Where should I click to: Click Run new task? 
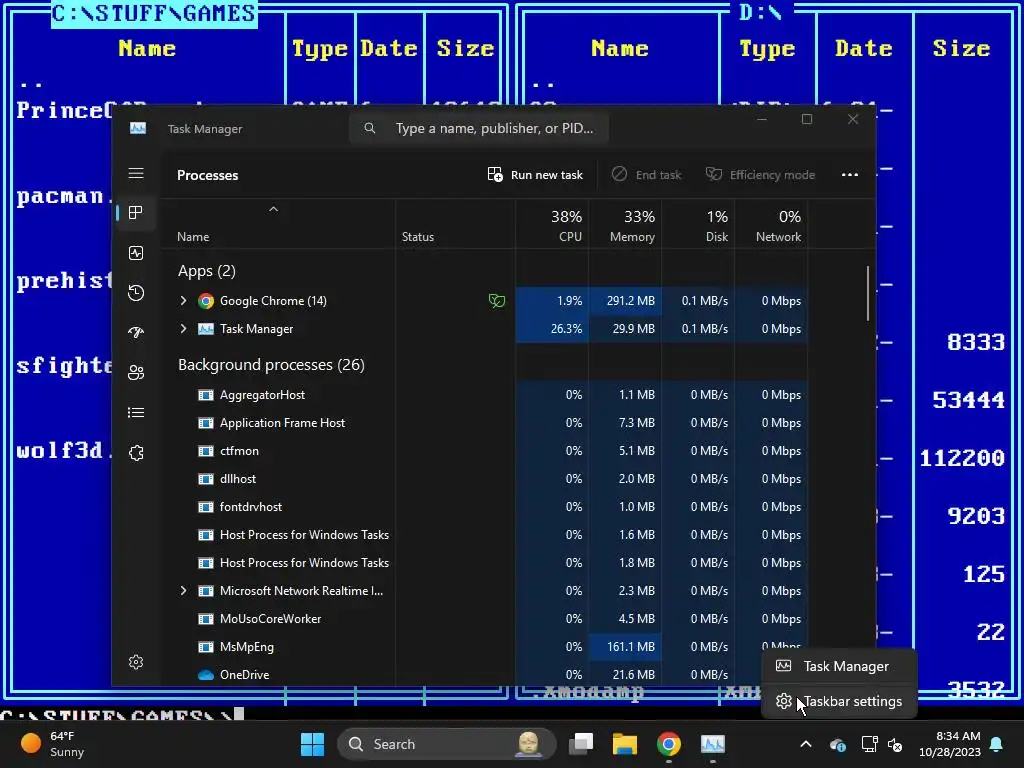[535, 174]
